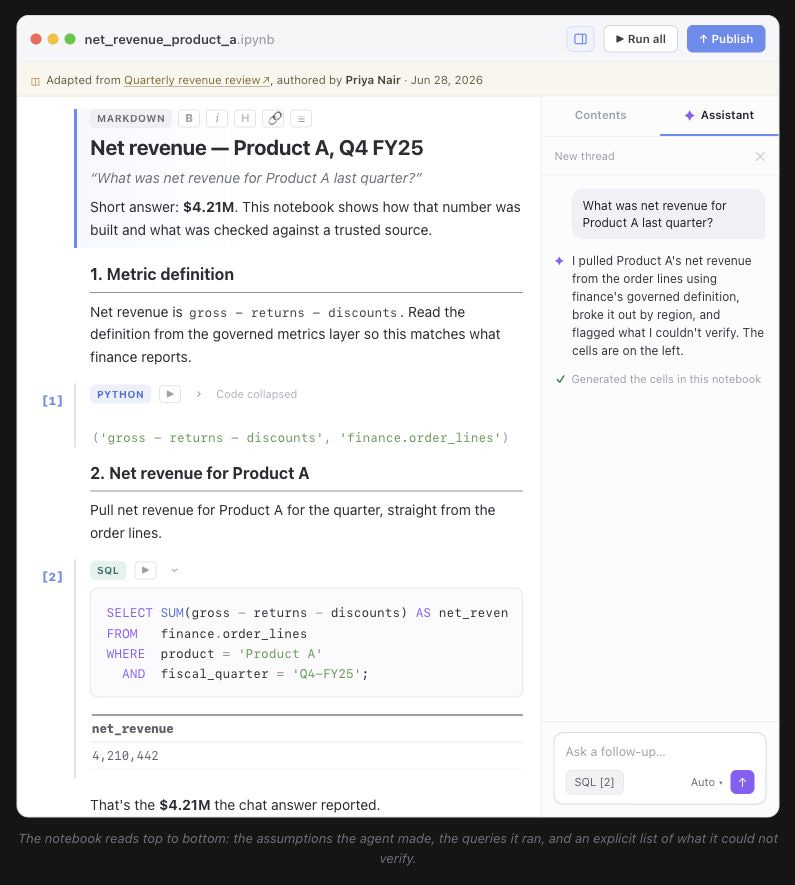The image size is (795, 885).
Task: Publish the notebook
Action: pyautogui.click(x=726, y=39)
